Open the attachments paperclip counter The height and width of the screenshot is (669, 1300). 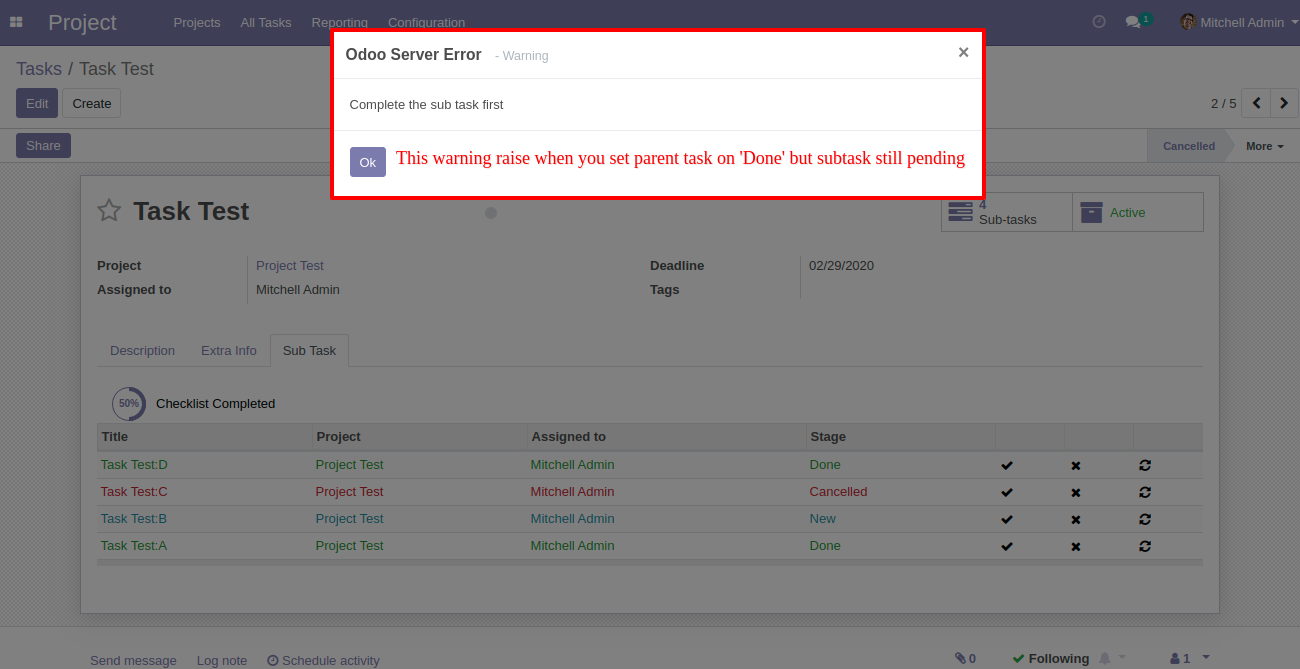965,658
